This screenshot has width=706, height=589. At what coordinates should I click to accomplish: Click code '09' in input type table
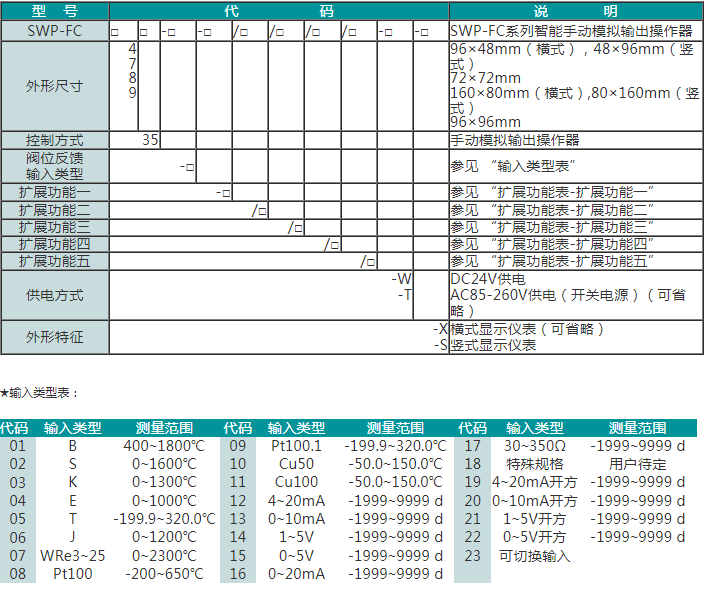pyautogui.click(x=238, y=446)
